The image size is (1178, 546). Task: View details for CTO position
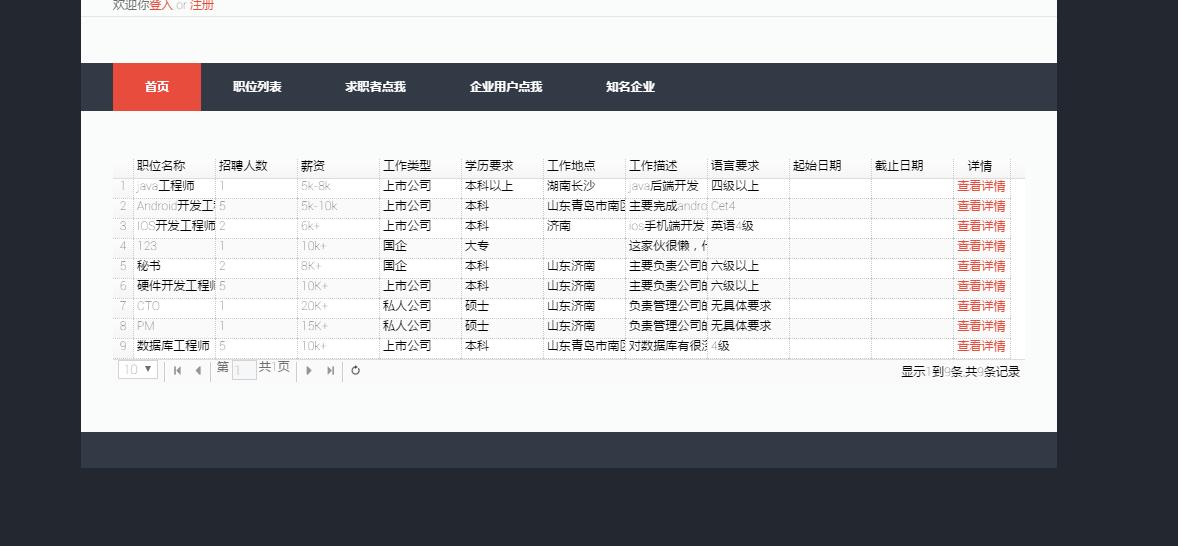click(x=981, y=306)
